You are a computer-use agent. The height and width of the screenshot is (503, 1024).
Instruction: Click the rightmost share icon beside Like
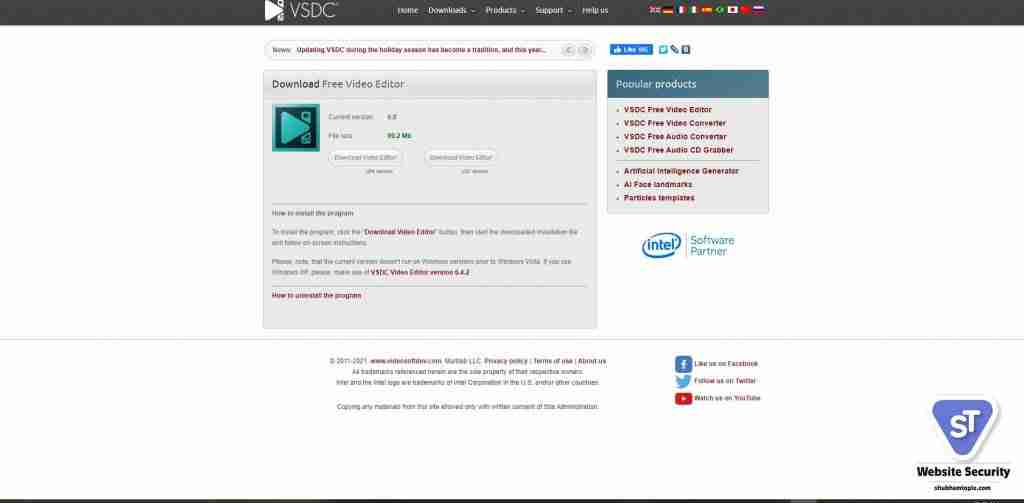click(686, 50)
